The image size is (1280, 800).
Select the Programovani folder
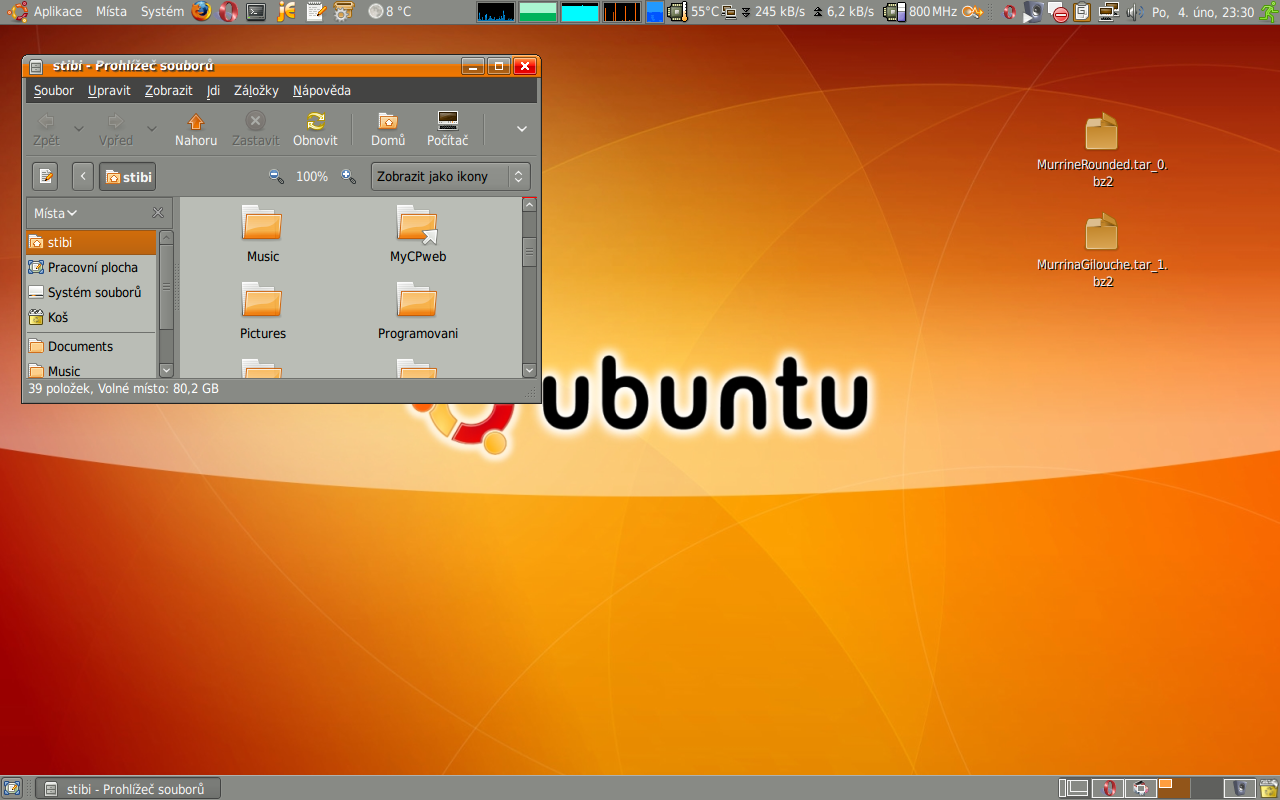tap(418, 311)
